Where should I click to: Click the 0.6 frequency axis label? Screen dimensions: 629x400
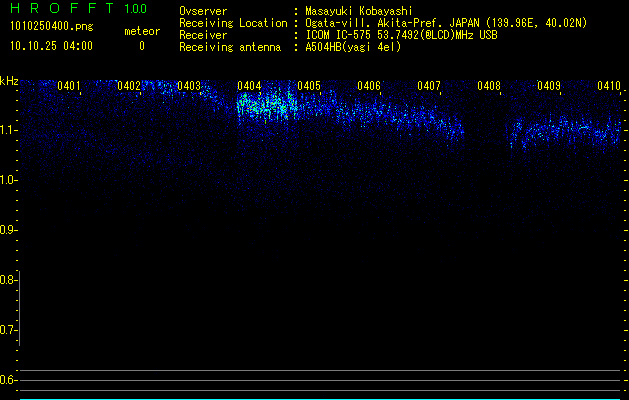click(x=8, y=380)
